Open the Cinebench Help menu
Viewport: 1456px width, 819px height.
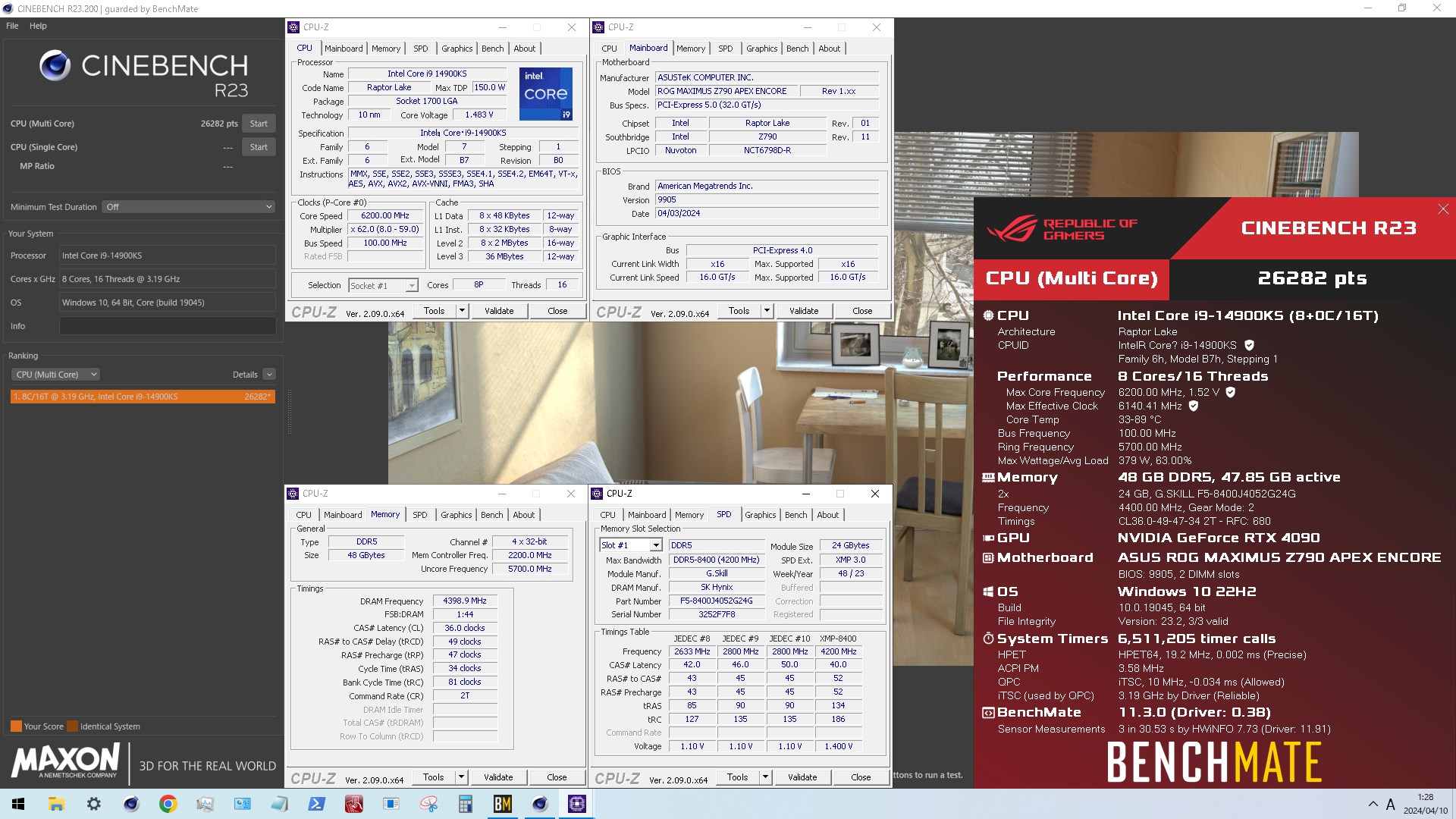[x=38, y=26]
